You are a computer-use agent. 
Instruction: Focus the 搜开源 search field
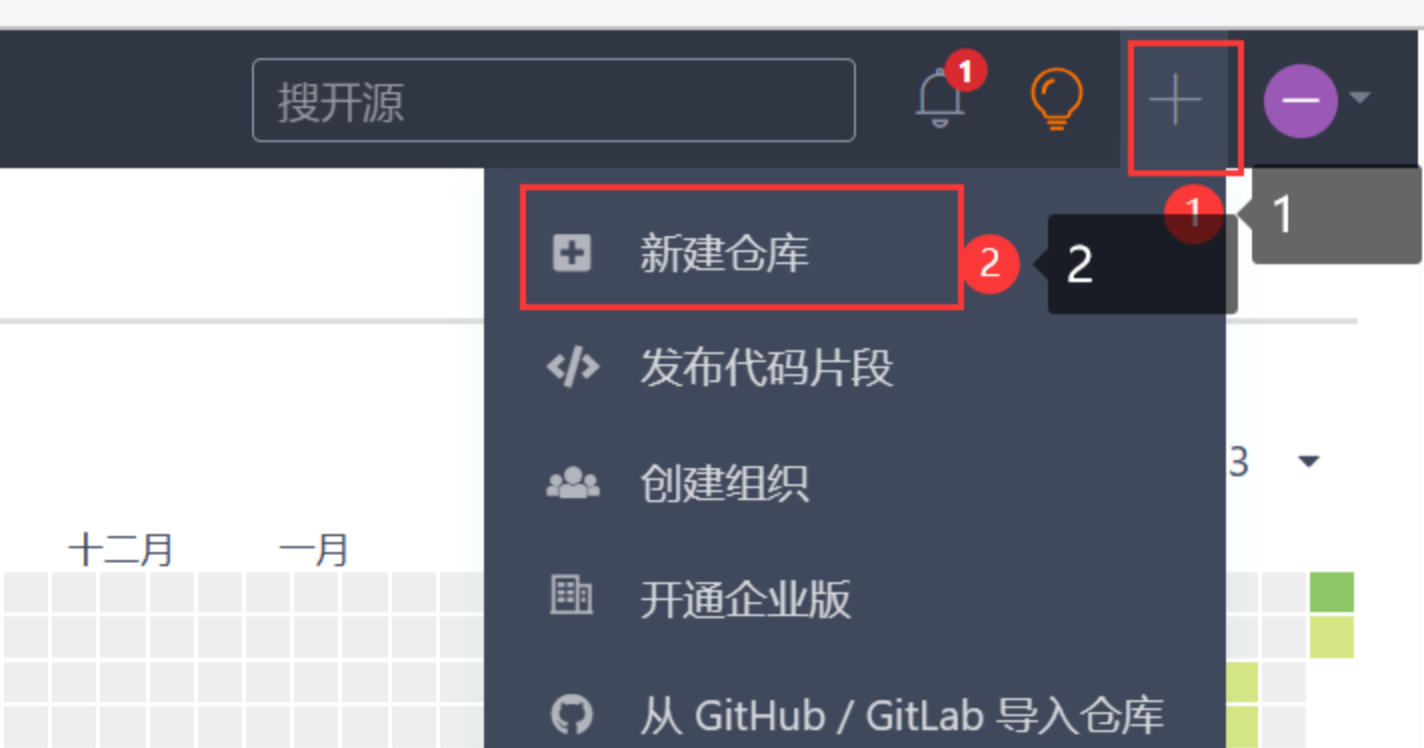pyautogui.click(x=554, y=100)
